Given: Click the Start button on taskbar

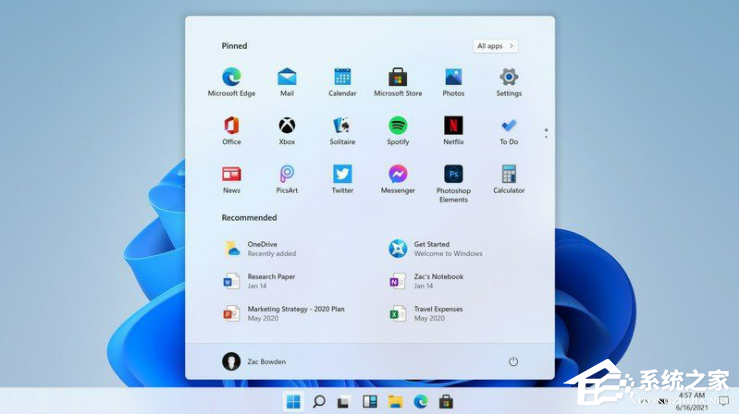Looking at the screenshot, I should pos(293,402).
